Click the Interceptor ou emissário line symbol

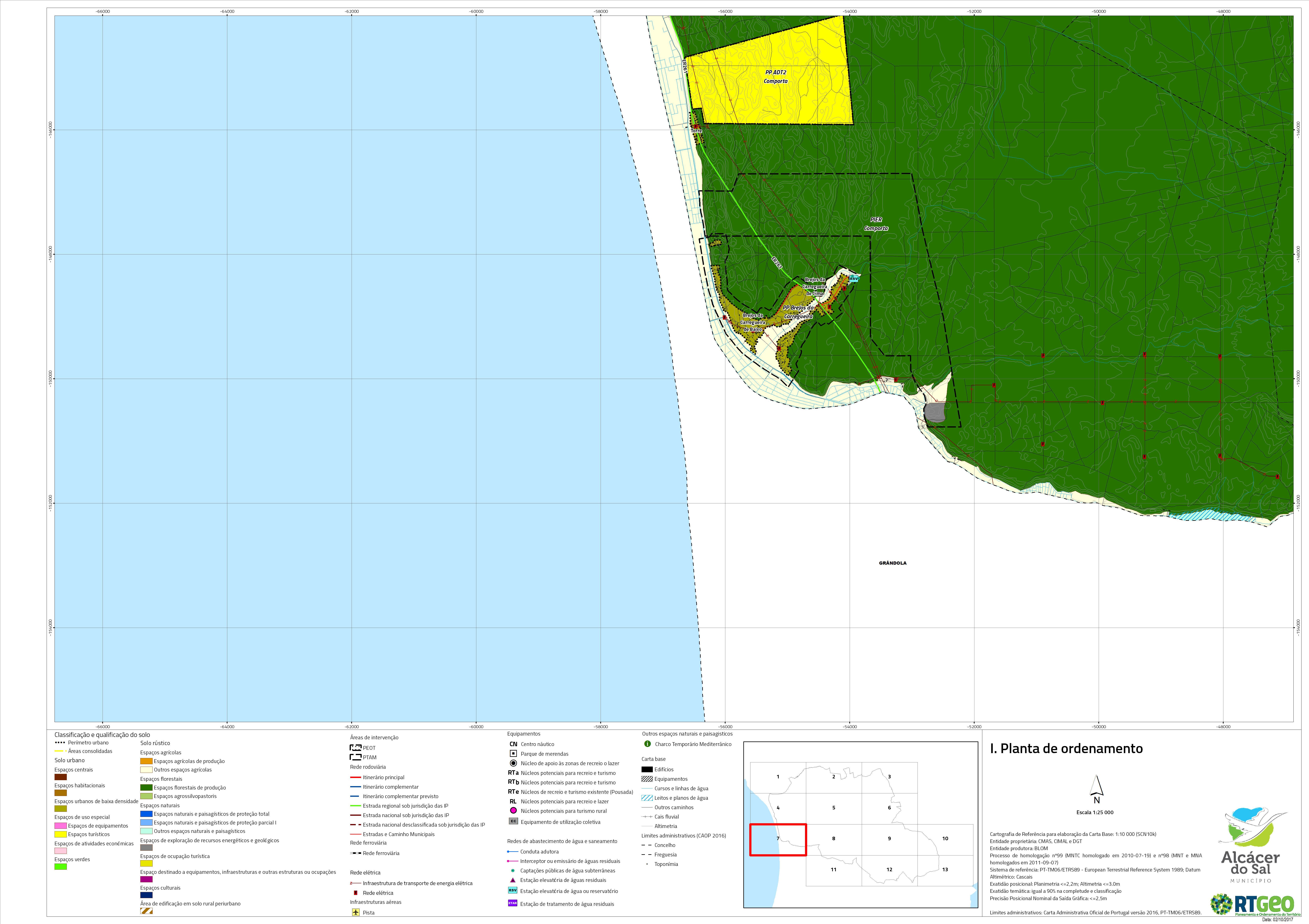click(512, 861)
